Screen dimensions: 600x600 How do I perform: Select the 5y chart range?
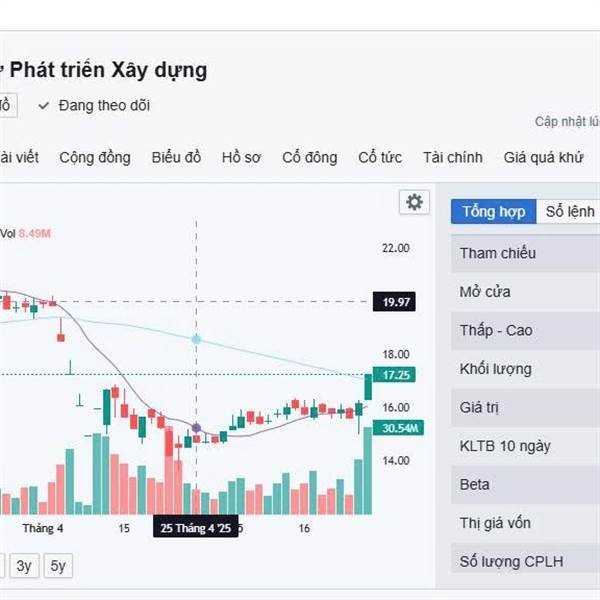[58, 566]
